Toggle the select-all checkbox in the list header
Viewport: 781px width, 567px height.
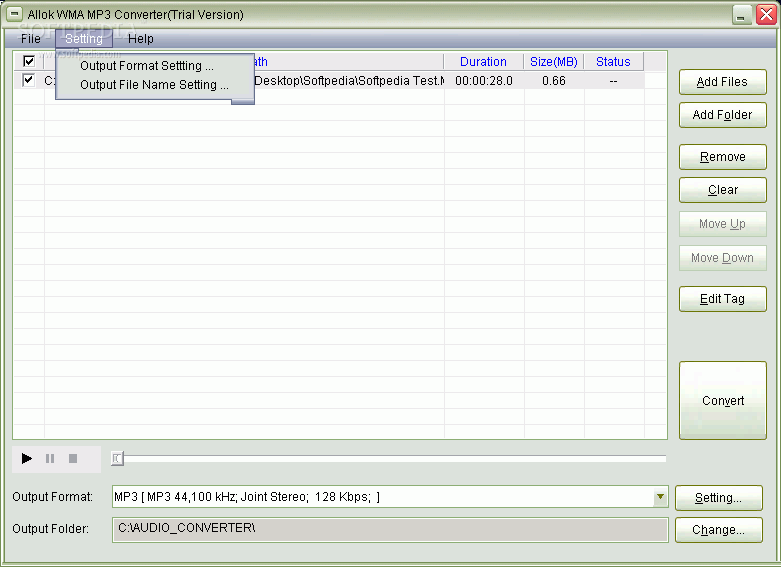tap(29, 61)
